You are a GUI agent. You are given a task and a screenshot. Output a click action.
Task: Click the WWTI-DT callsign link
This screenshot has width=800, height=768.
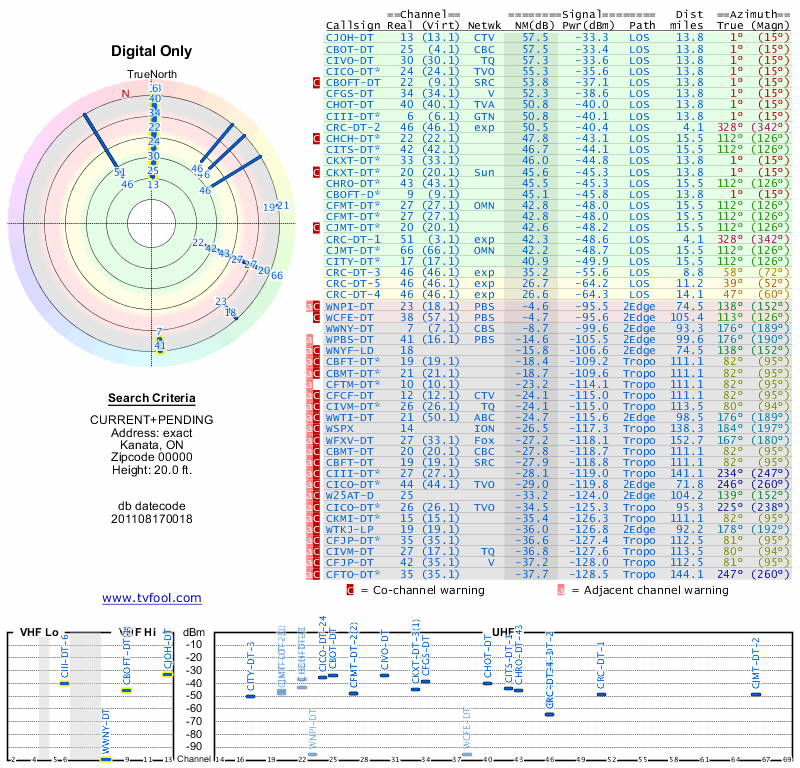coord(350,417)
